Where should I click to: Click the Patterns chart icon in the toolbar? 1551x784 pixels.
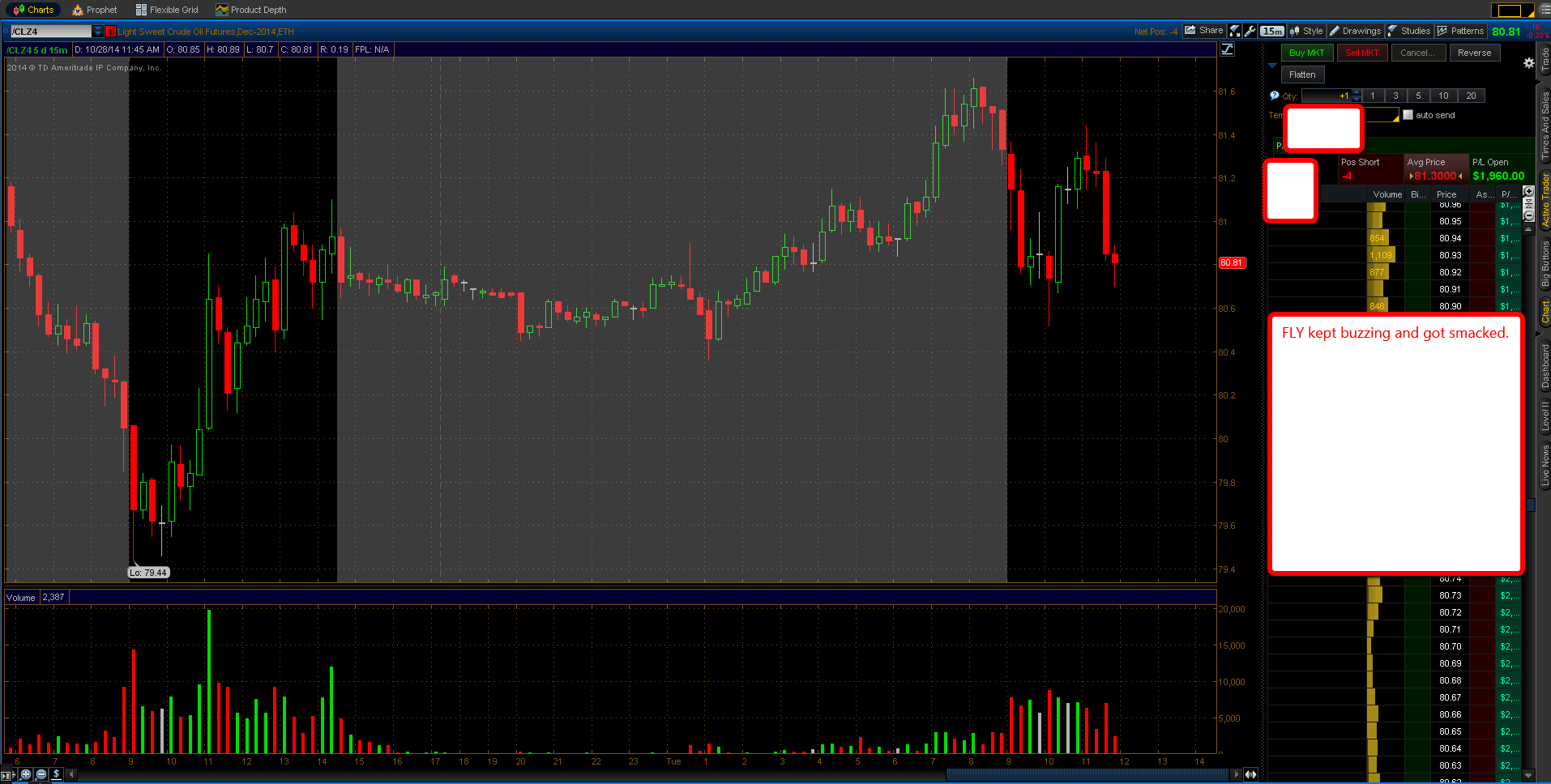[1442, 31]
